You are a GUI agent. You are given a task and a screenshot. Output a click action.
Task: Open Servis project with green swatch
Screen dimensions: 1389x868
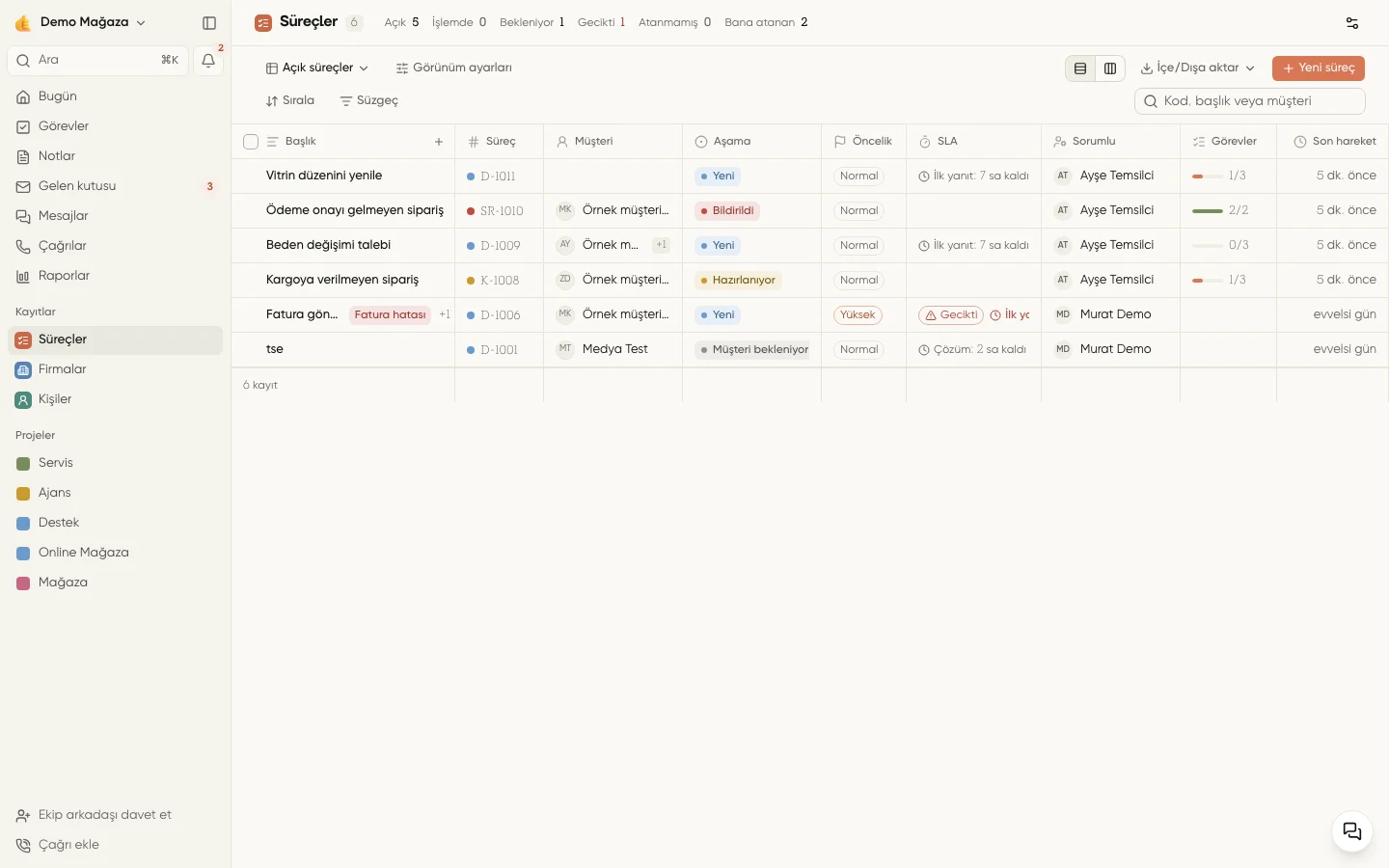tap(116, 463)
